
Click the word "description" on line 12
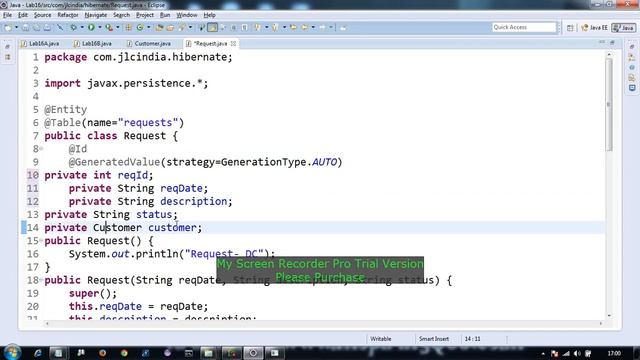click(193, 201)
